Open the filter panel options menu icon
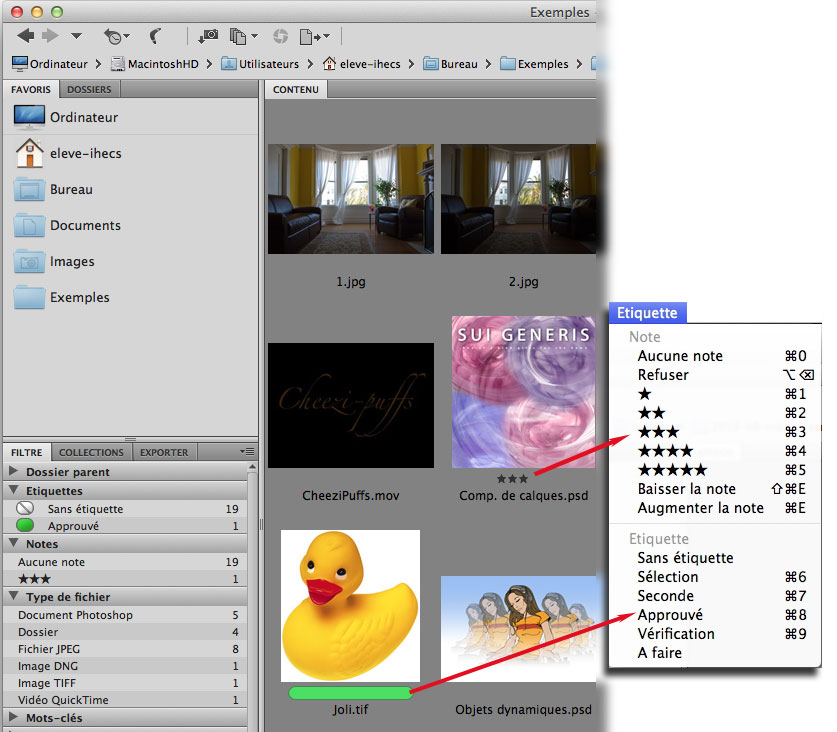The height and width of the screenshot is (732, 837). (247, 452)
